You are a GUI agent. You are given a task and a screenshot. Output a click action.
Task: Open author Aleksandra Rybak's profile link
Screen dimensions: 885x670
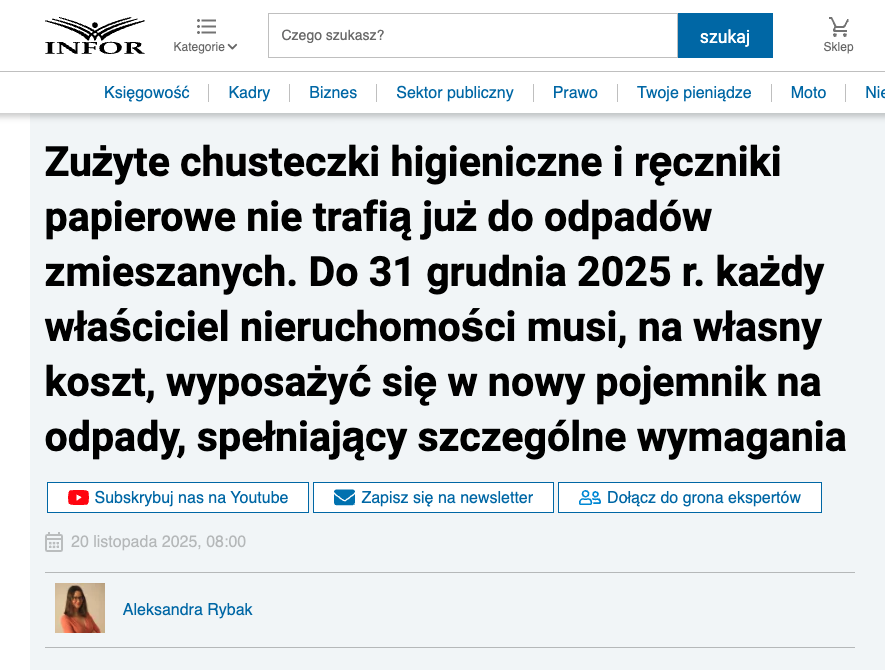click(x=188, y=609)
